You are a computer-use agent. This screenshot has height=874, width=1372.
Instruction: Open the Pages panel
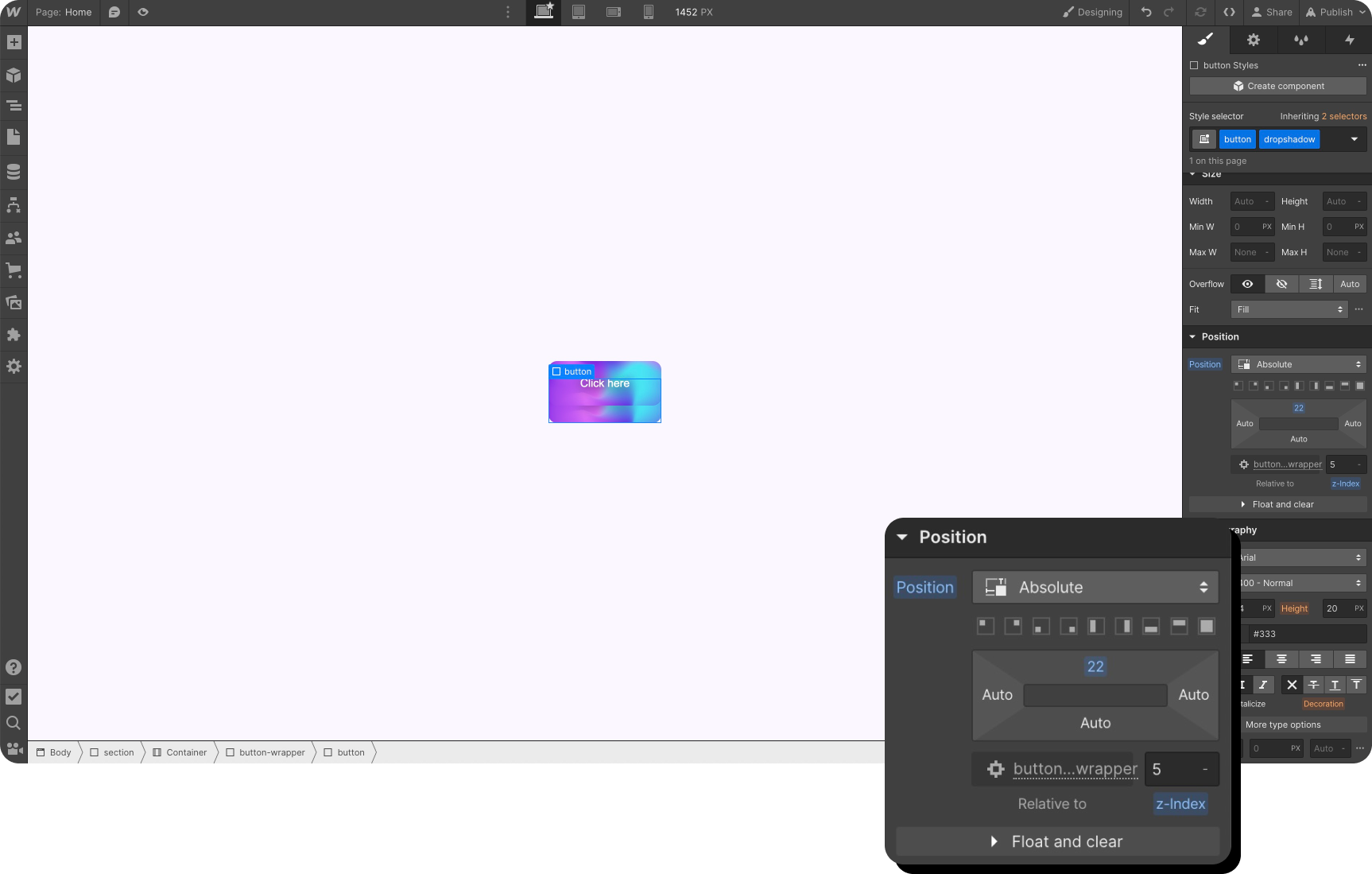(13, 138)
